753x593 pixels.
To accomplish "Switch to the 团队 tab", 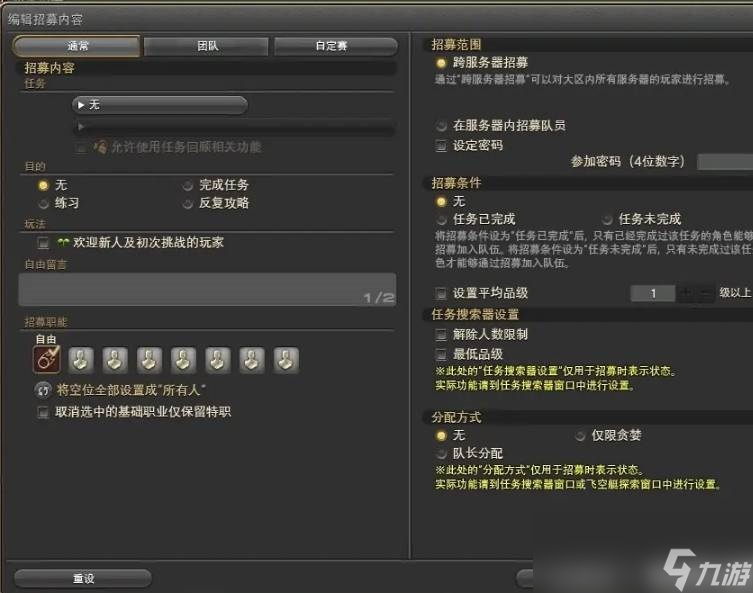I will [206, 47].
